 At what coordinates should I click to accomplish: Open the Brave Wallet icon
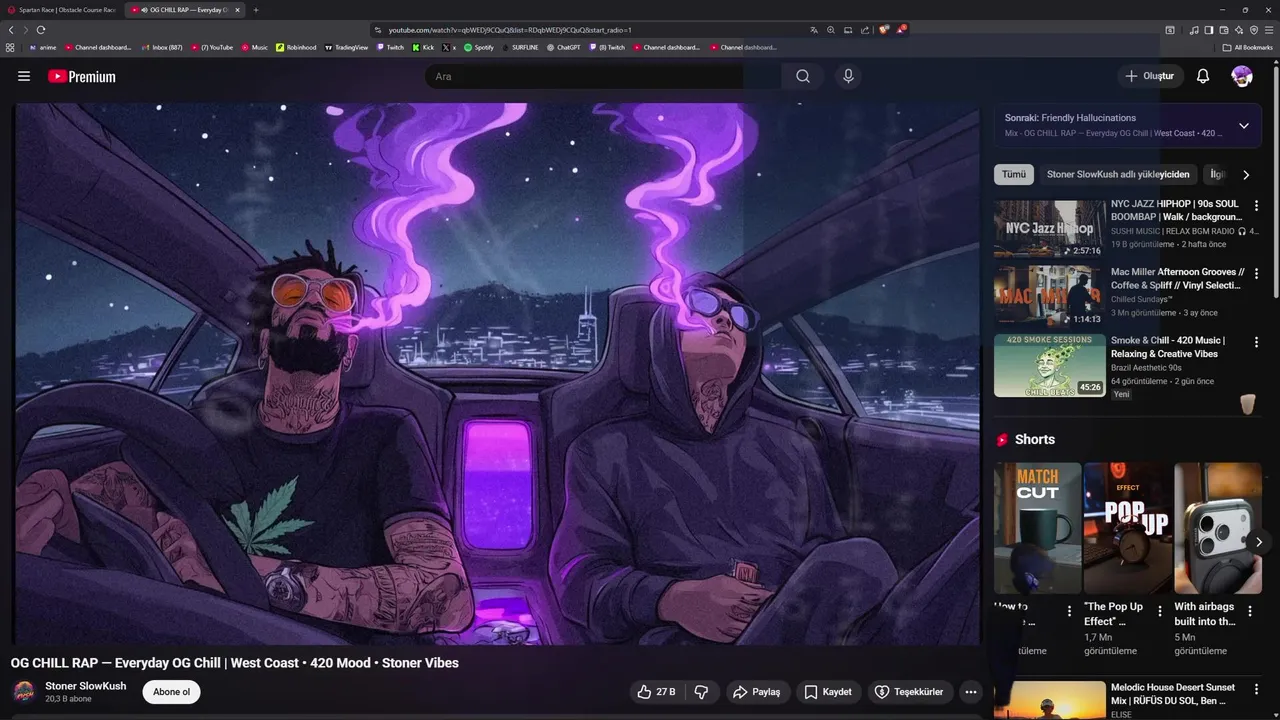point(1224,30)
